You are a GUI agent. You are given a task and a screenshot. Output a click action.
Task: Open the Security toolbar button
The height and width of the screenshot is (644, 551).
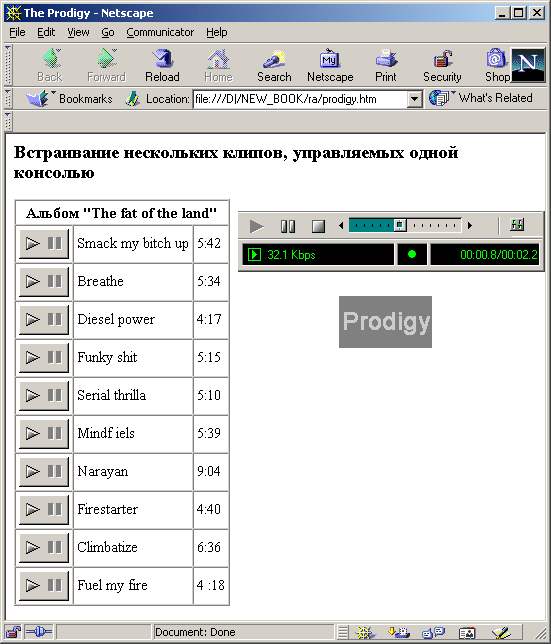(x=442, y=66)
